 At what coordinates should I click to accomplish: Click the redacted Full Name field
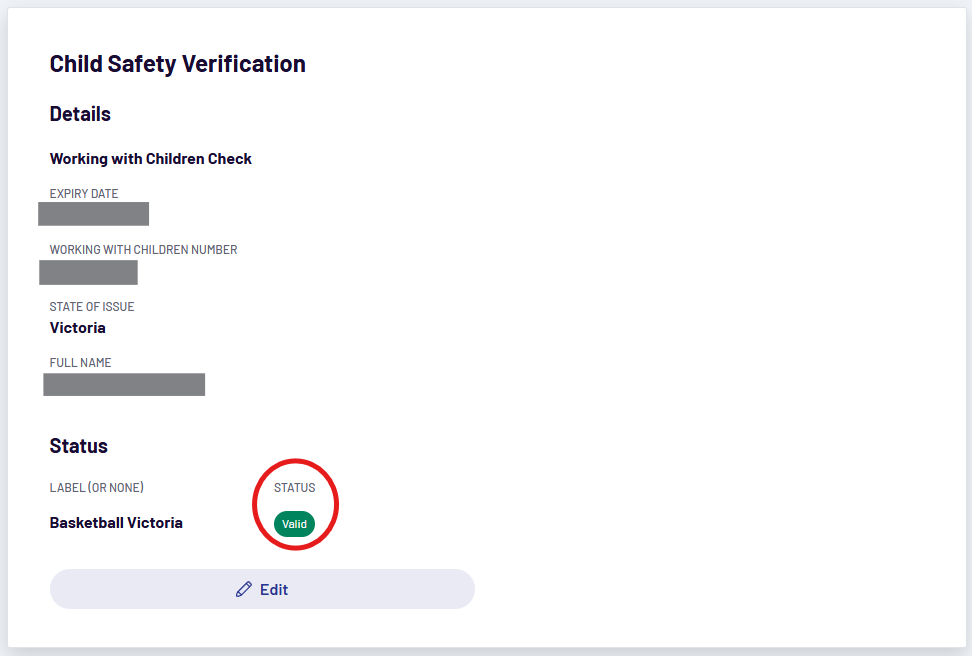tap(123, 384)
